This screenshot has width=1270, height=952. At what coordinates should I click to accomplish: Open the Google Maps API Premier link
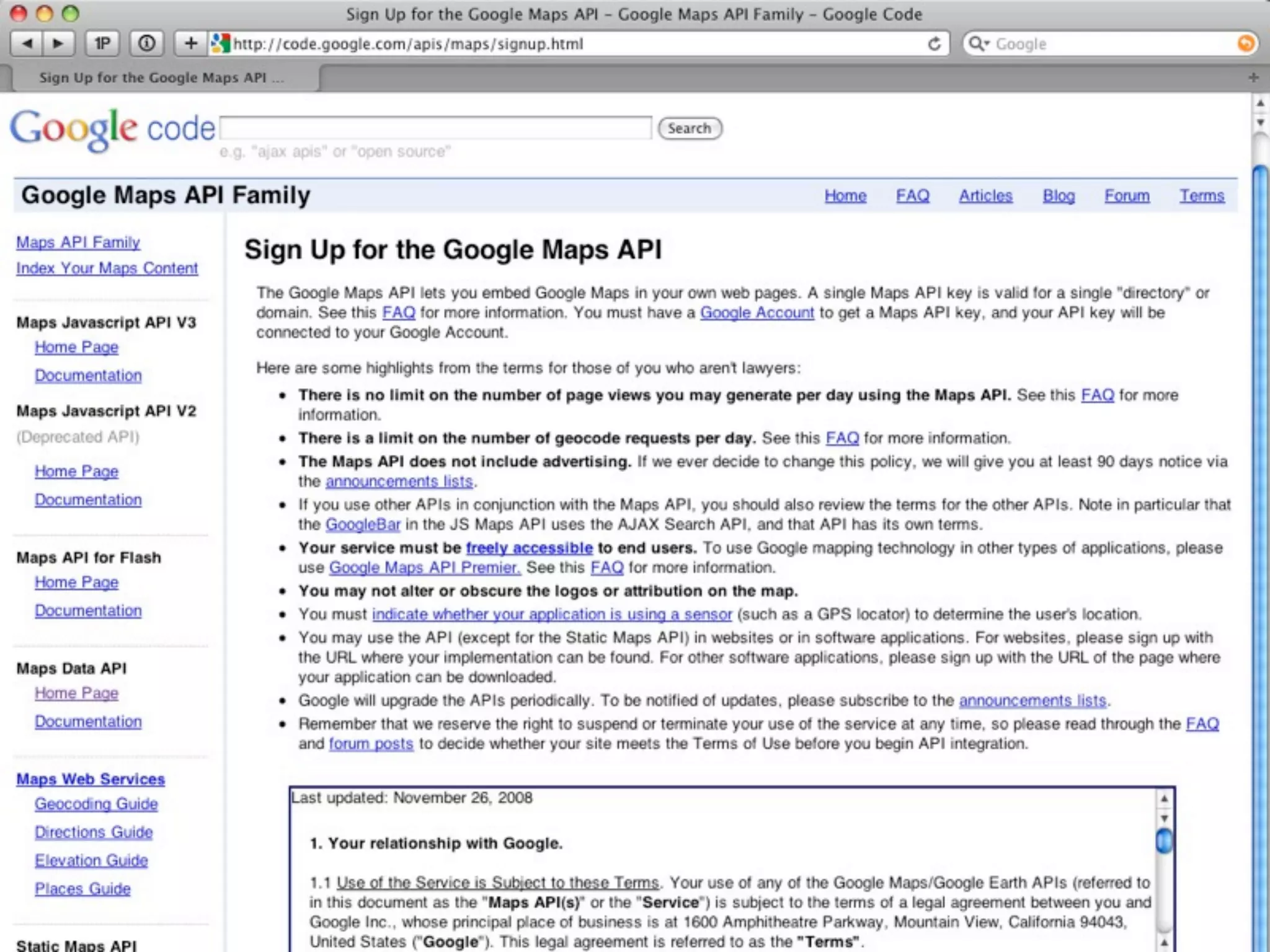(424, 568)
